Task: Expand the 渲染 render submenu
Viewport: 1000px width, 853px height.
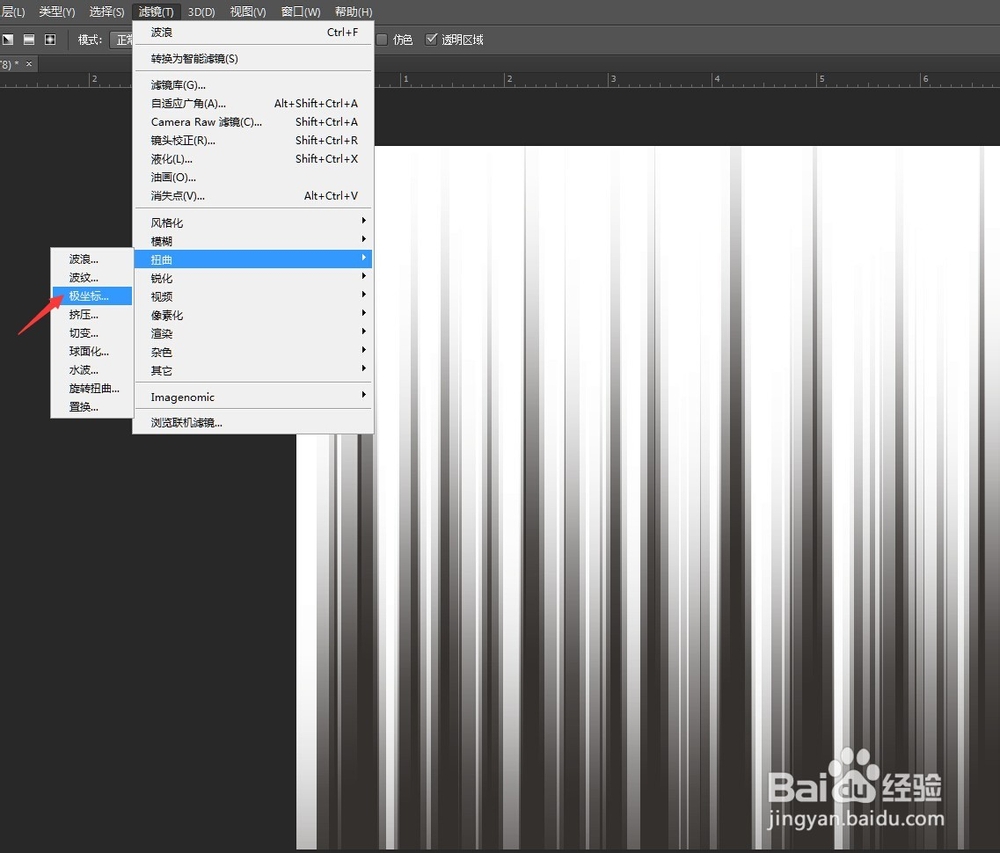Action: pos(253,333)
